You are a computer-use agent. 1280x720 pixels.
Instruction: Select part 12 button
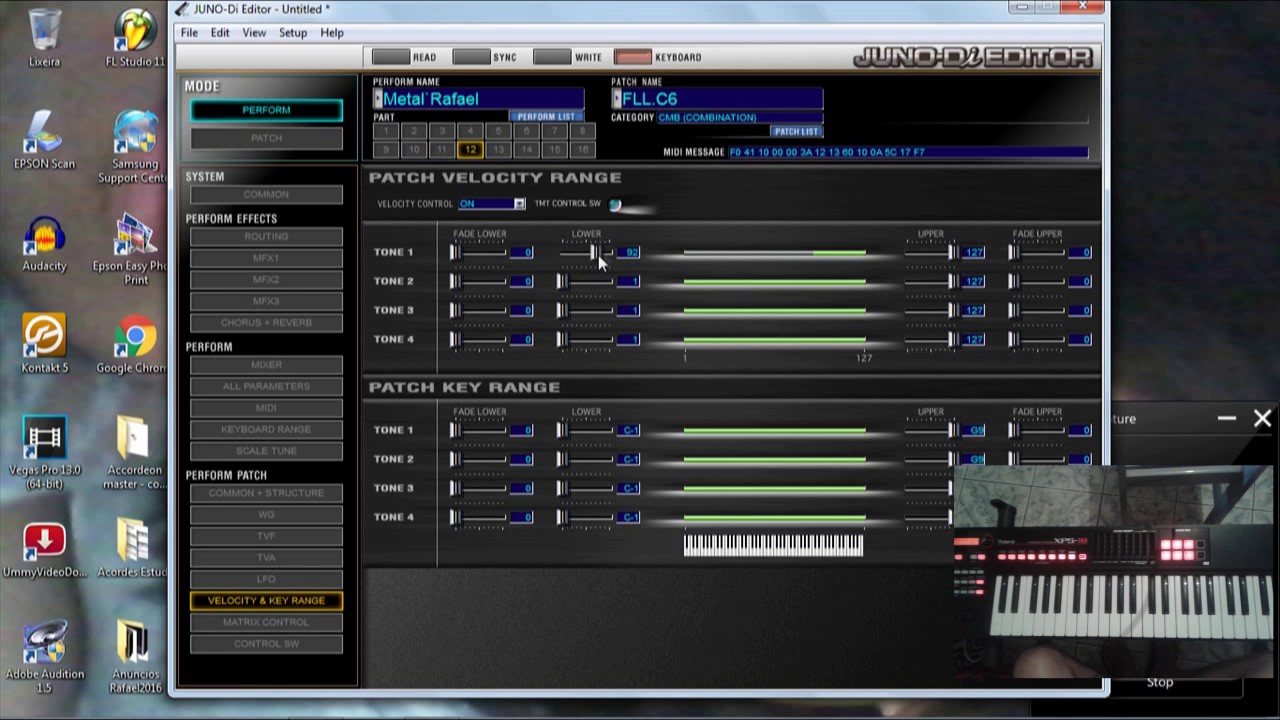tap(470, 149)
